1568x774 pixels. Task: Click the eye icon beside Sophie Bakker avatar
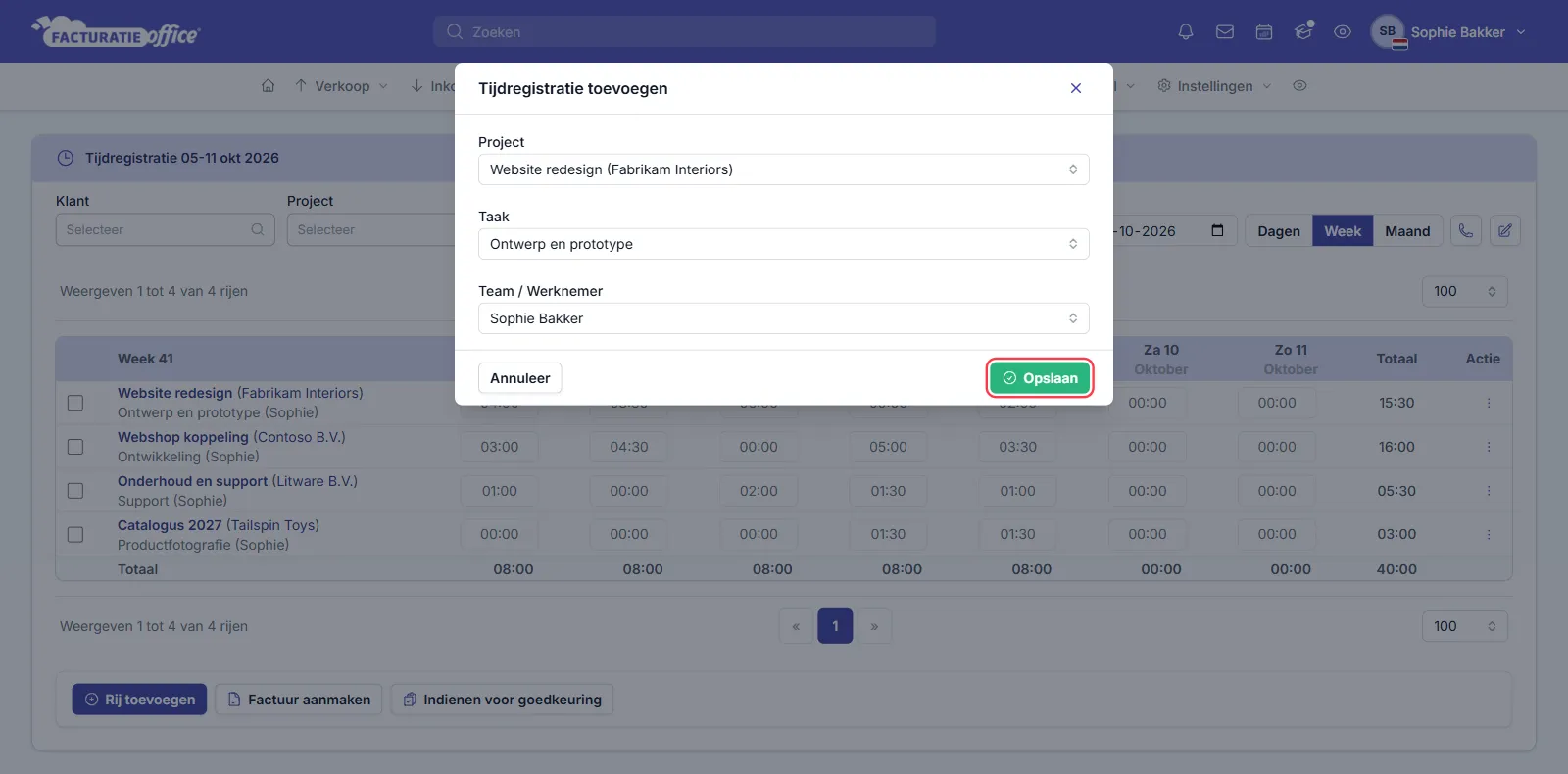pyautogui.click(x=1343, y=32)
